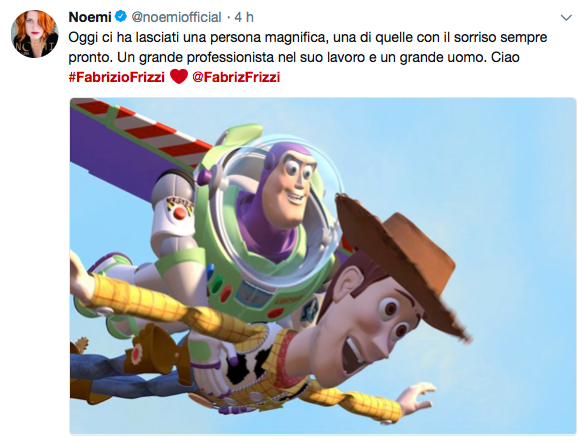
Task: Click the word 'Ciao' in the tweet
Action: (505, 57)
